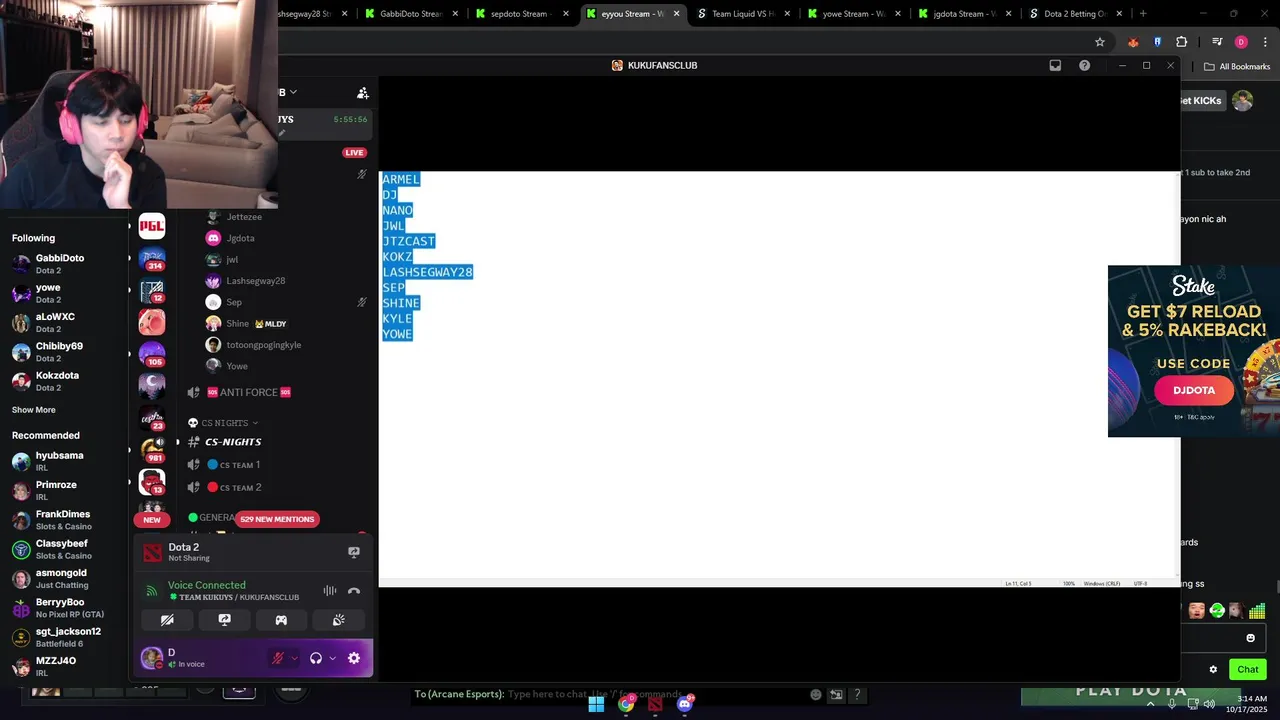Viewport: 1280px width, 720px height.
Task: Open server icon with 105 badge
Action: tap(152, 354)
